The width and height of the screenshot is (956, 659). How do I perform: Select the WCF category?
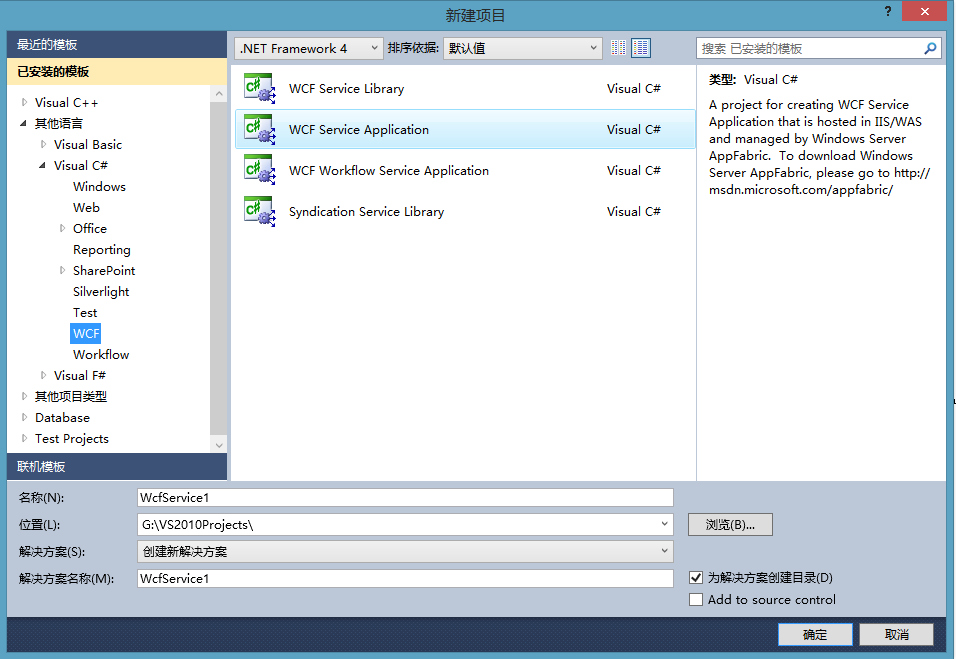(x=86, y=333)
